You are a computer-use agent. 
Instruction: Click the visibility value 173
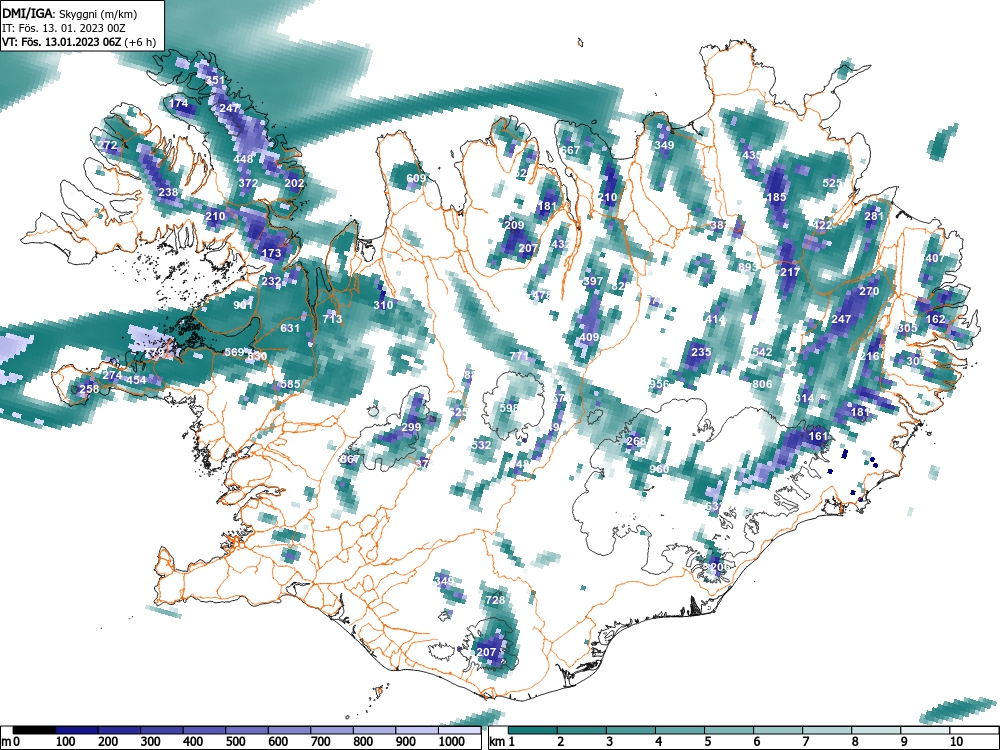(272, 253)
